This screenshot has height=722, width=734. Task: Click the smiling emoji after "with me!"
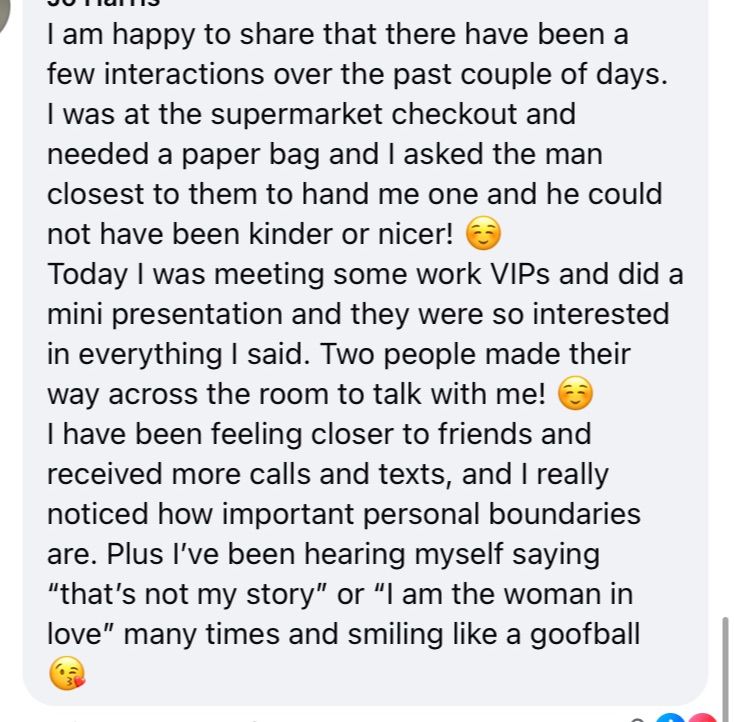pos(575,393)
